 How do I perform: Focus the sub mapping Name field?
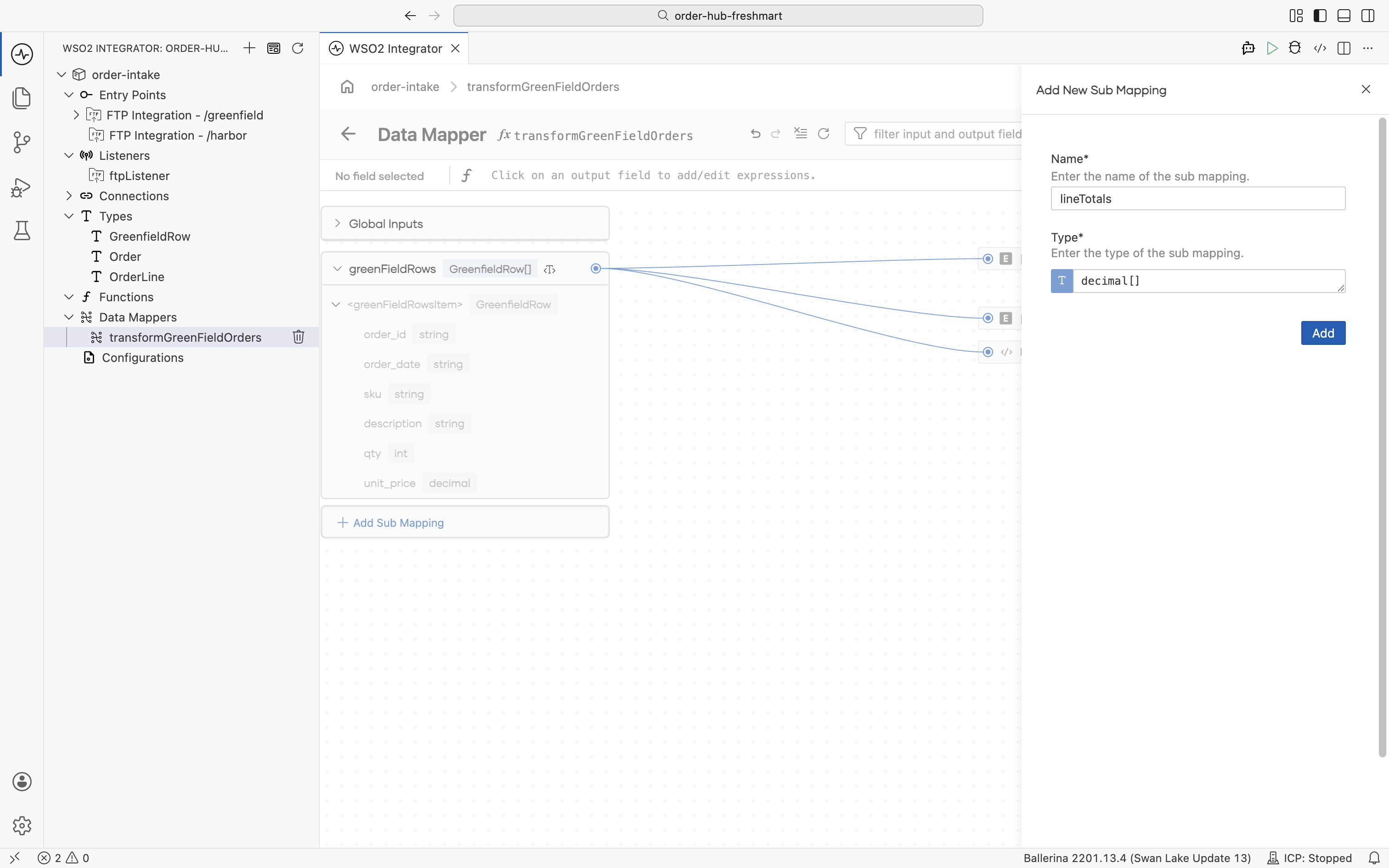1198,198
